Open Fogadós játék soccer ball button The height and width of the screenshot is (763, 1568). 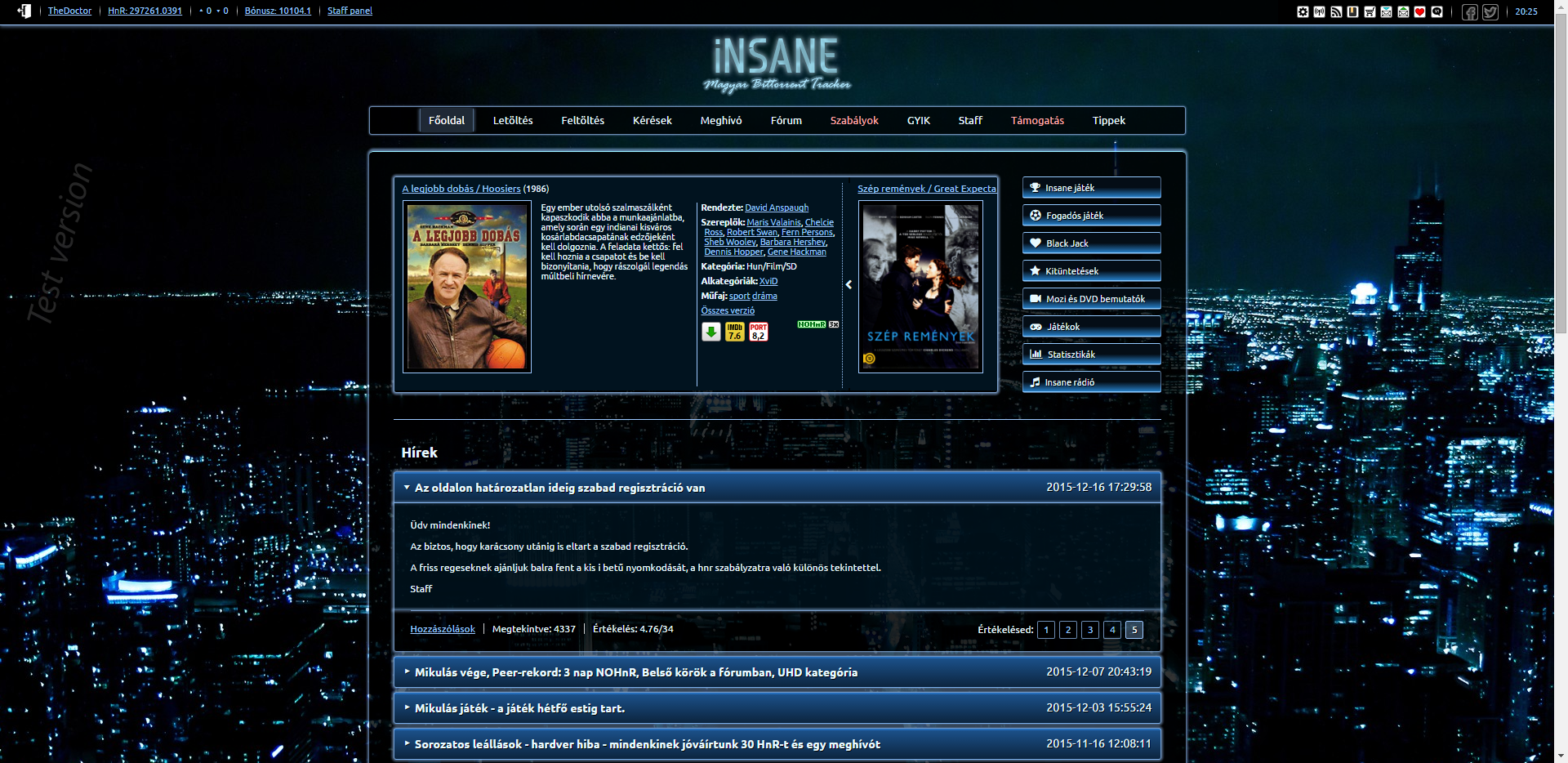pos(1091,215)
